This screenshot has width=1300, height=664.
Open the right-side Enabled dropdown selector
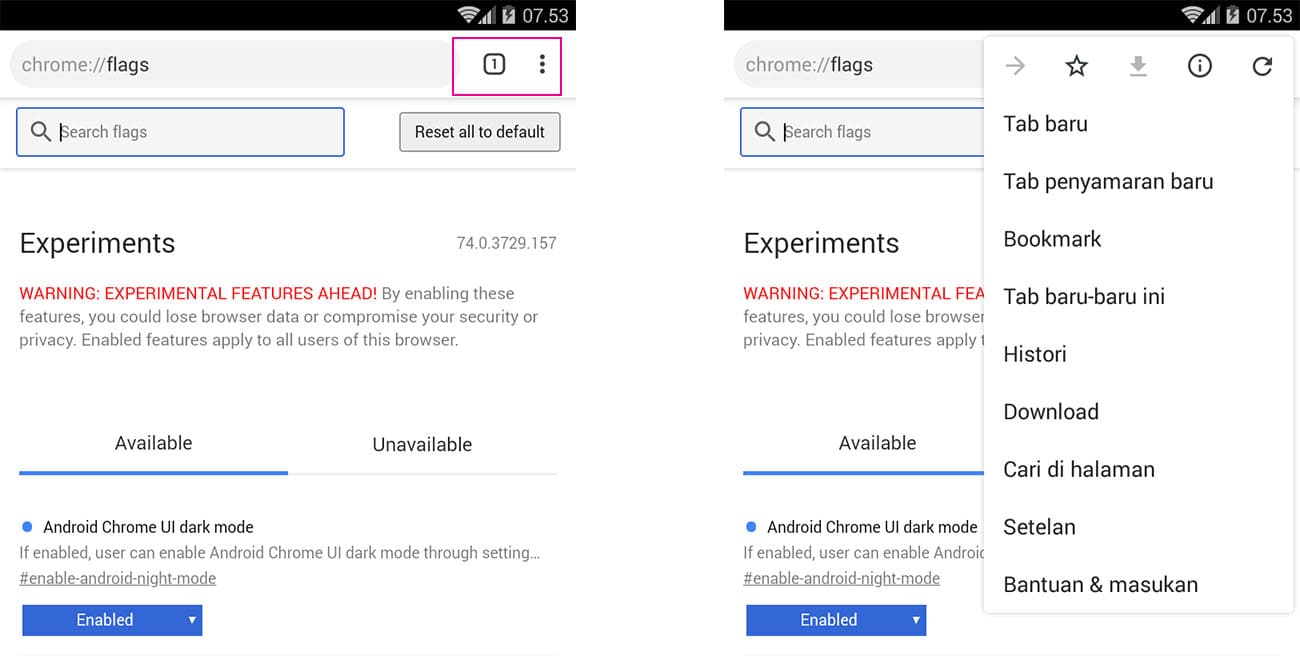point(836,620)
